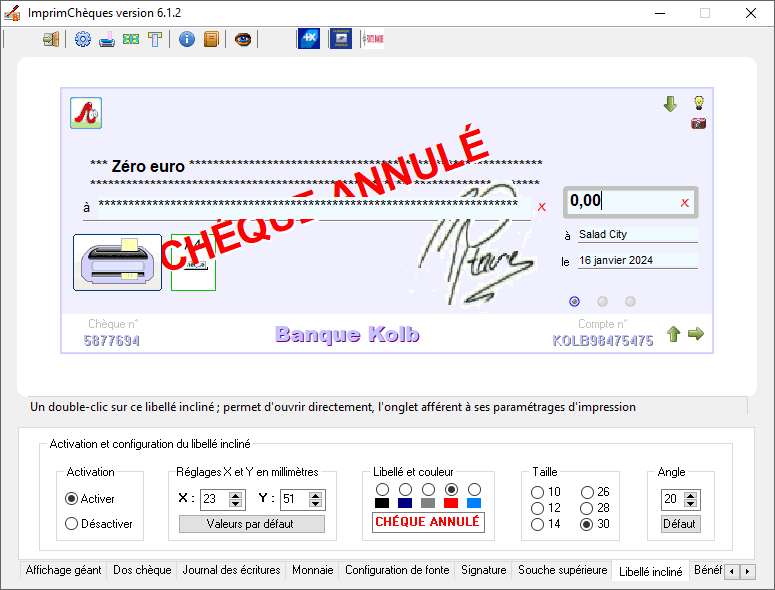Choose the red label color radio
This screenshot has height=590, width=775.
[451, 490]
